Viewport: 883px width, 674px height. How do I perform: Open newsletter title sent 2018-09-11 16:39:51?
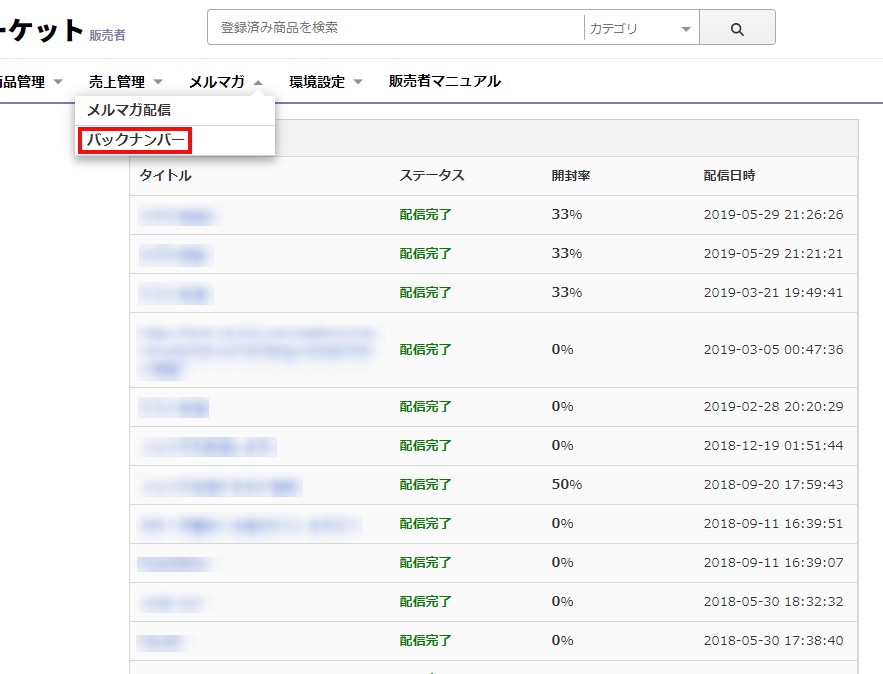tap(249, 524)
